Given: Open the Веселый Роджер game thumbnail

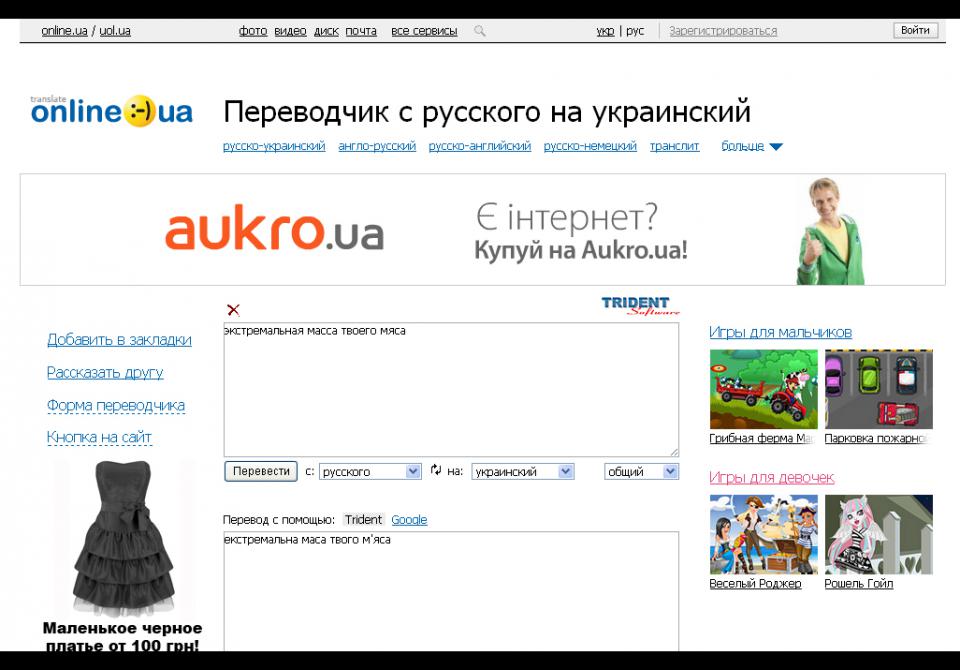Looking at the screenshot, I should coord(763,535).
